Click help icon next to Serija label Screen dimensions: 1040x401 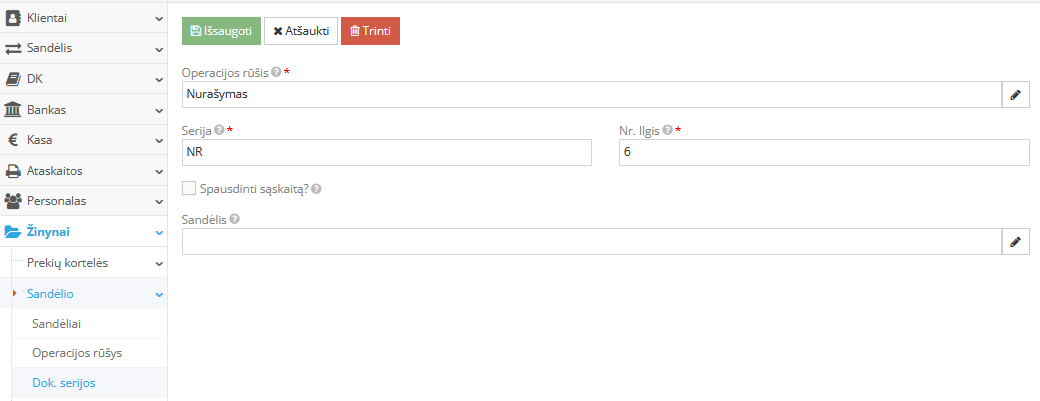(219, 130)
